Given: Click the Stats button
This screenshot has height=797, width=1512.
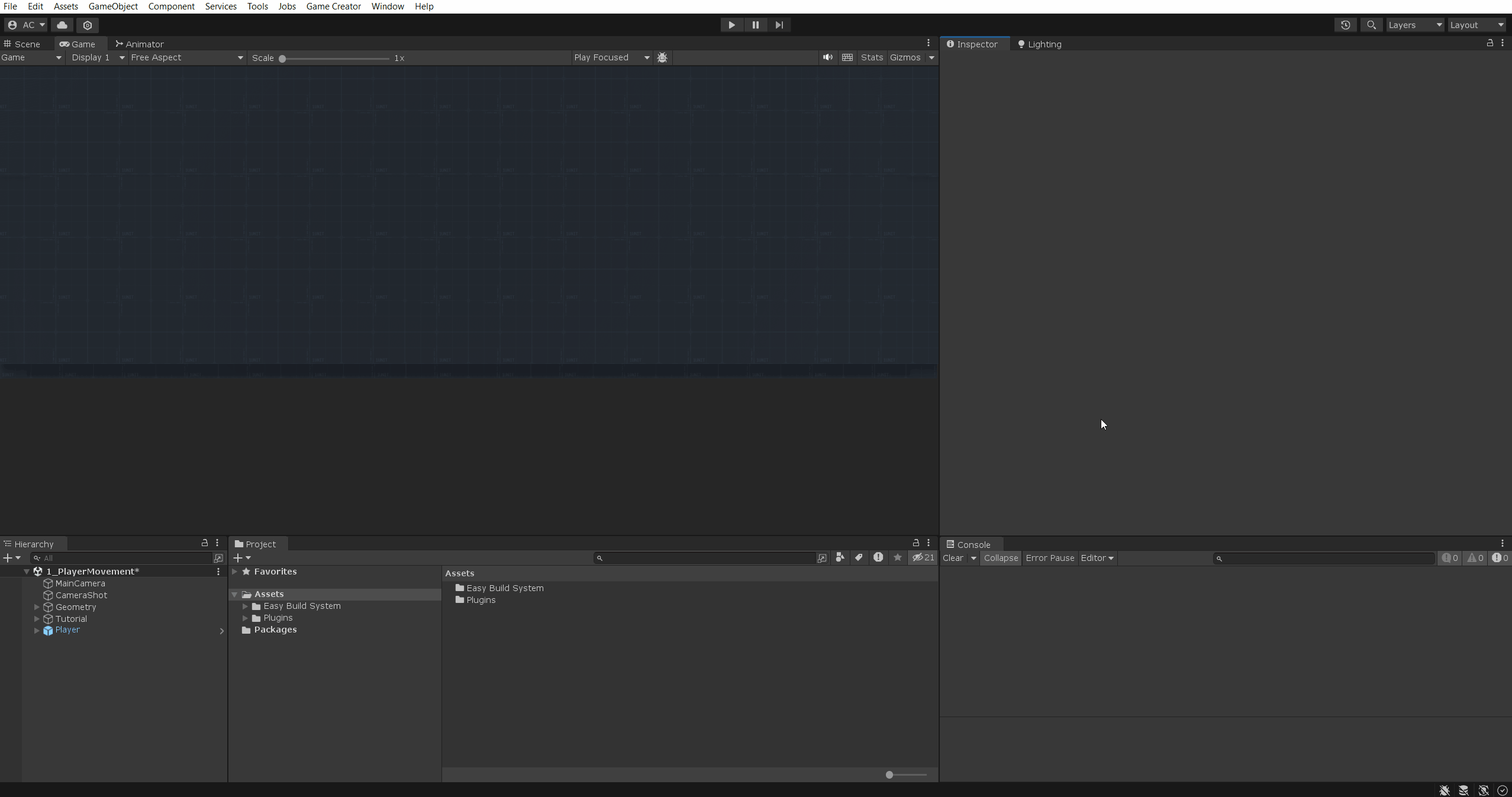Looking at the screenshot, I should click(x=872, y=57).
